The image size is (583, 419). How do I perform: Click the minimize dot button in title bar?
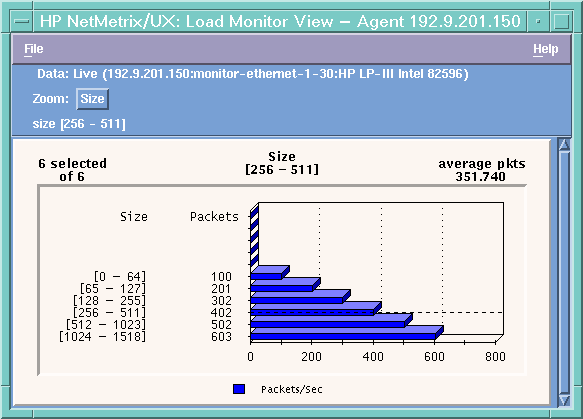[x=538, y=21]
